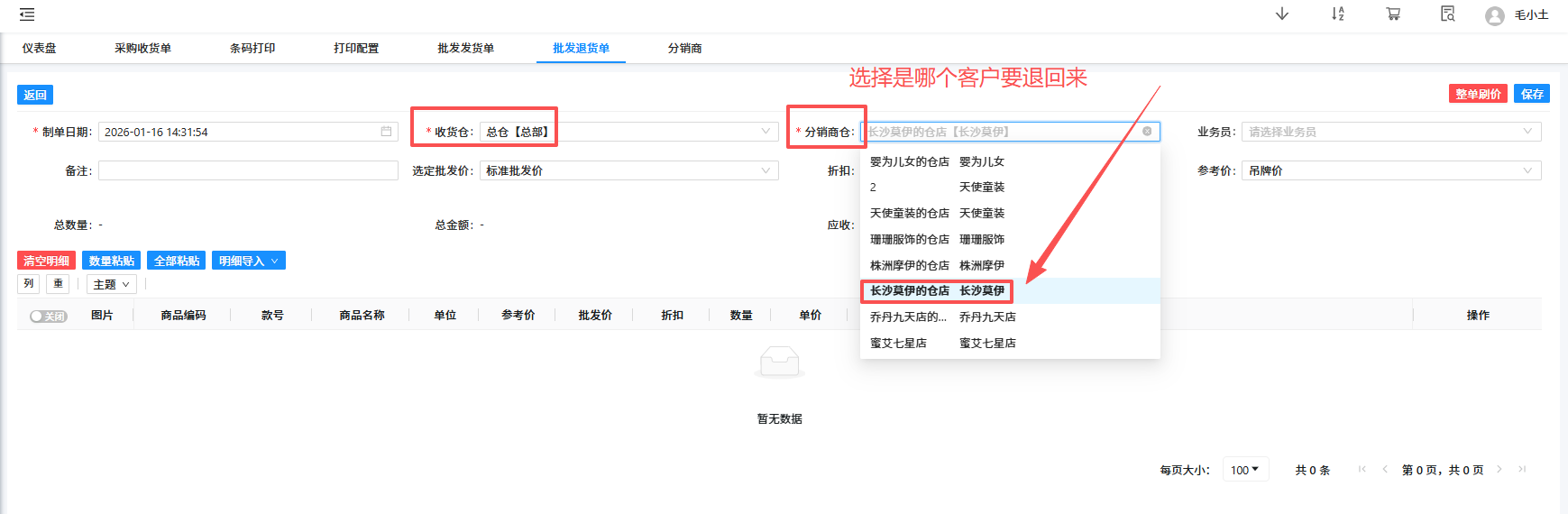The height and width of the screenshot is (514, 1568).
Task: Select 长沙莫伊的仓店 option
Action: [1010, 290]
